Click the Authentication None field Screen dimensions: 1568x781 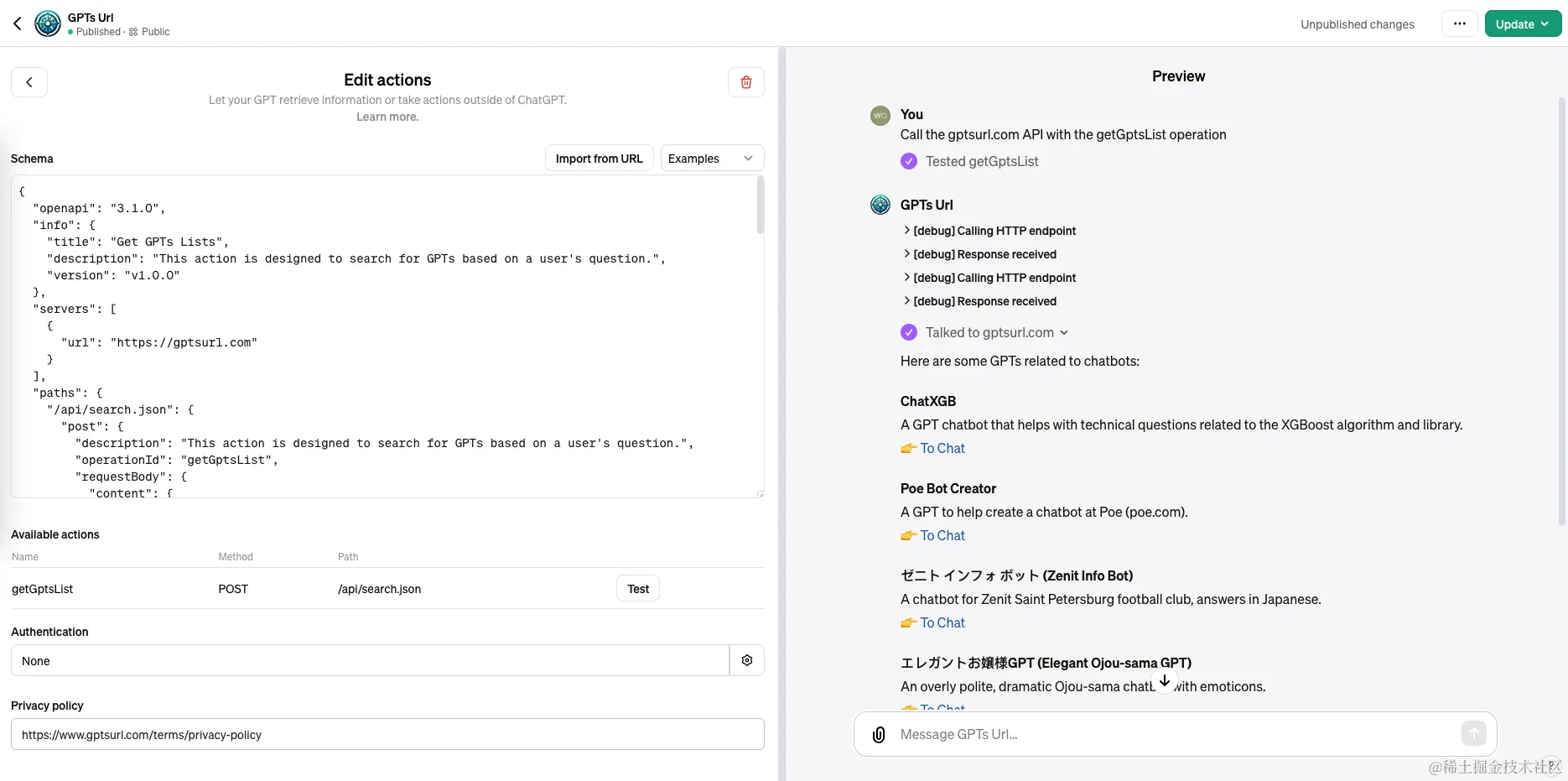[x=370, y=660]
